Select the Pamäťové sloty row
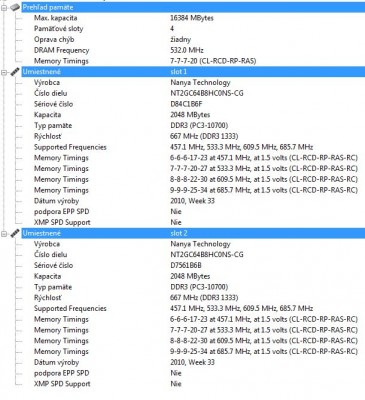365x400 pixels. pos(193,29)
